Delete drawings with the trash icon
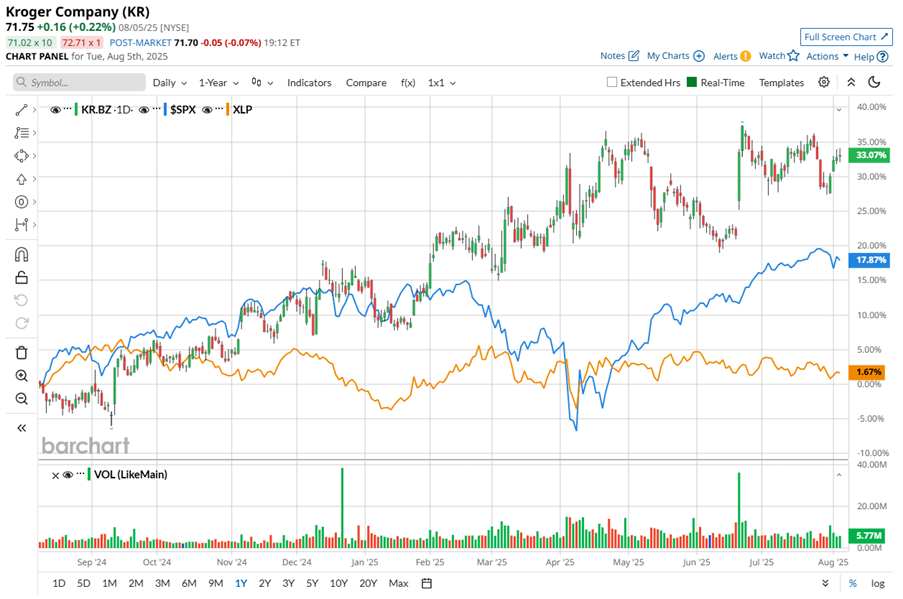The height and width of the screenshot is (599, 903). click(x=21, y=352)
